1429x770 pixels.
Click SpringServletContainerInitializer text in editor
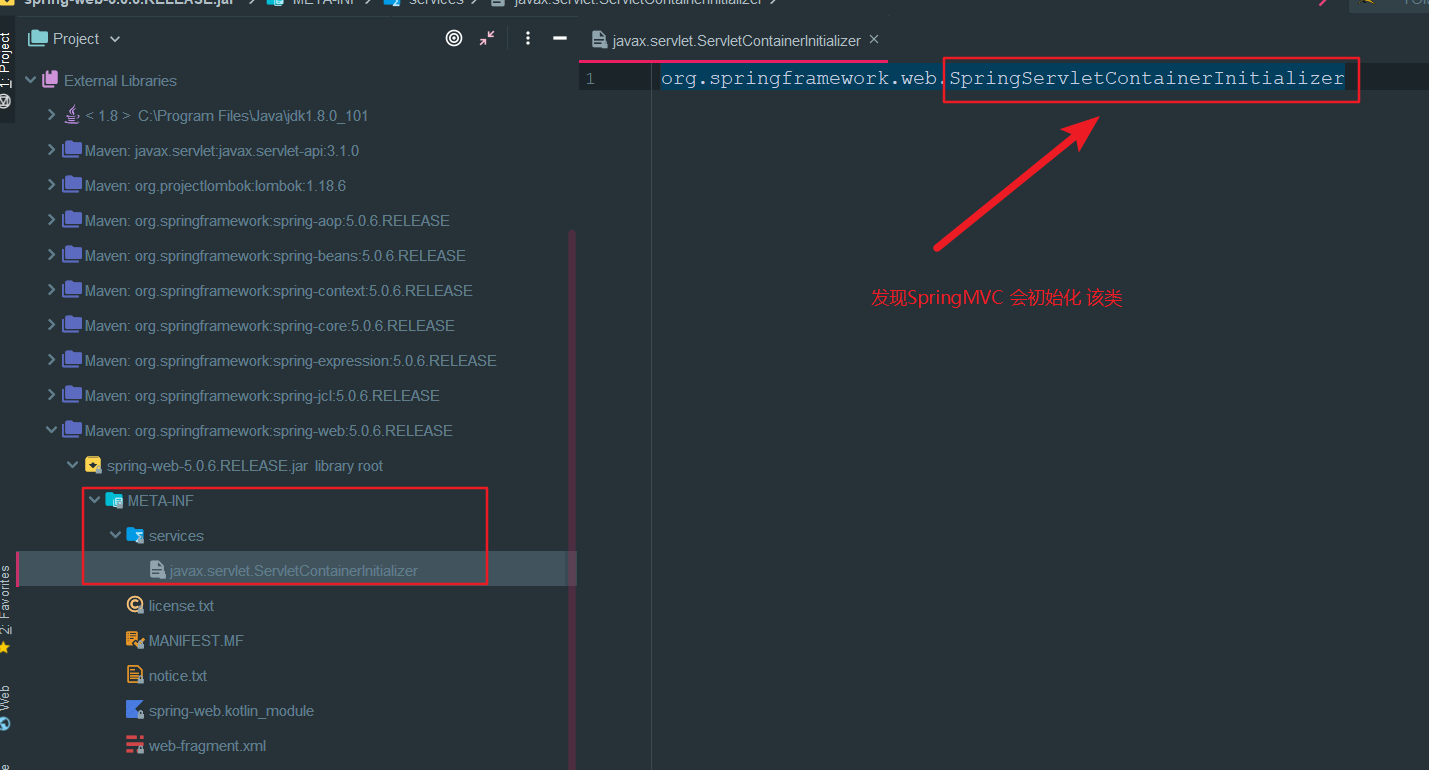click(x=1147, y=78)
